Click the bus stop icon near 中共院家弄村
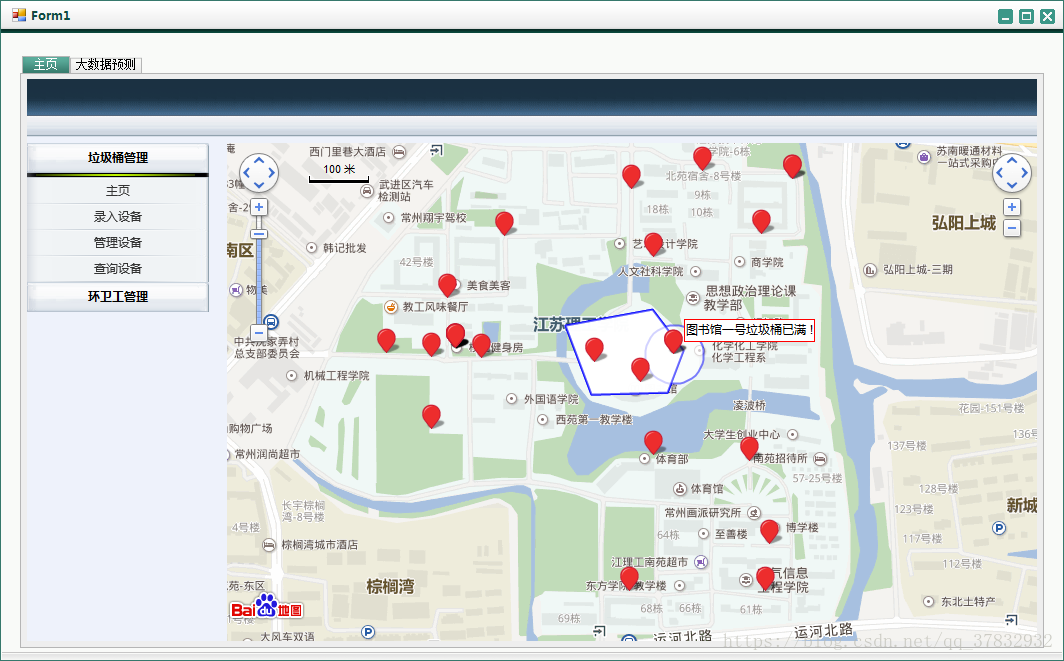The height and width of the screenshot is (661, 1064). click(271, 323)
